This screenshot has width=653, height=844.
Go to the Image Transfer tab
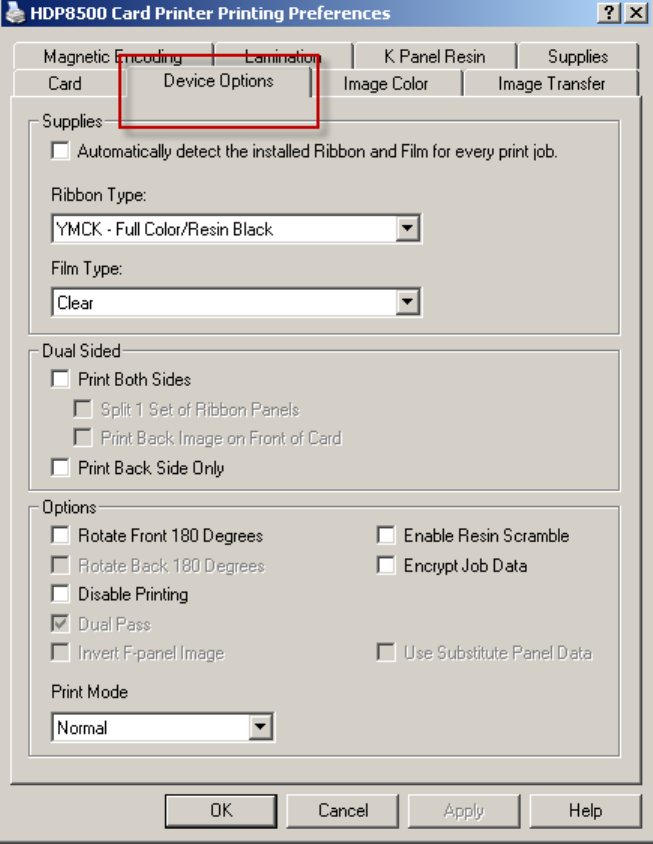coord(551,83)
